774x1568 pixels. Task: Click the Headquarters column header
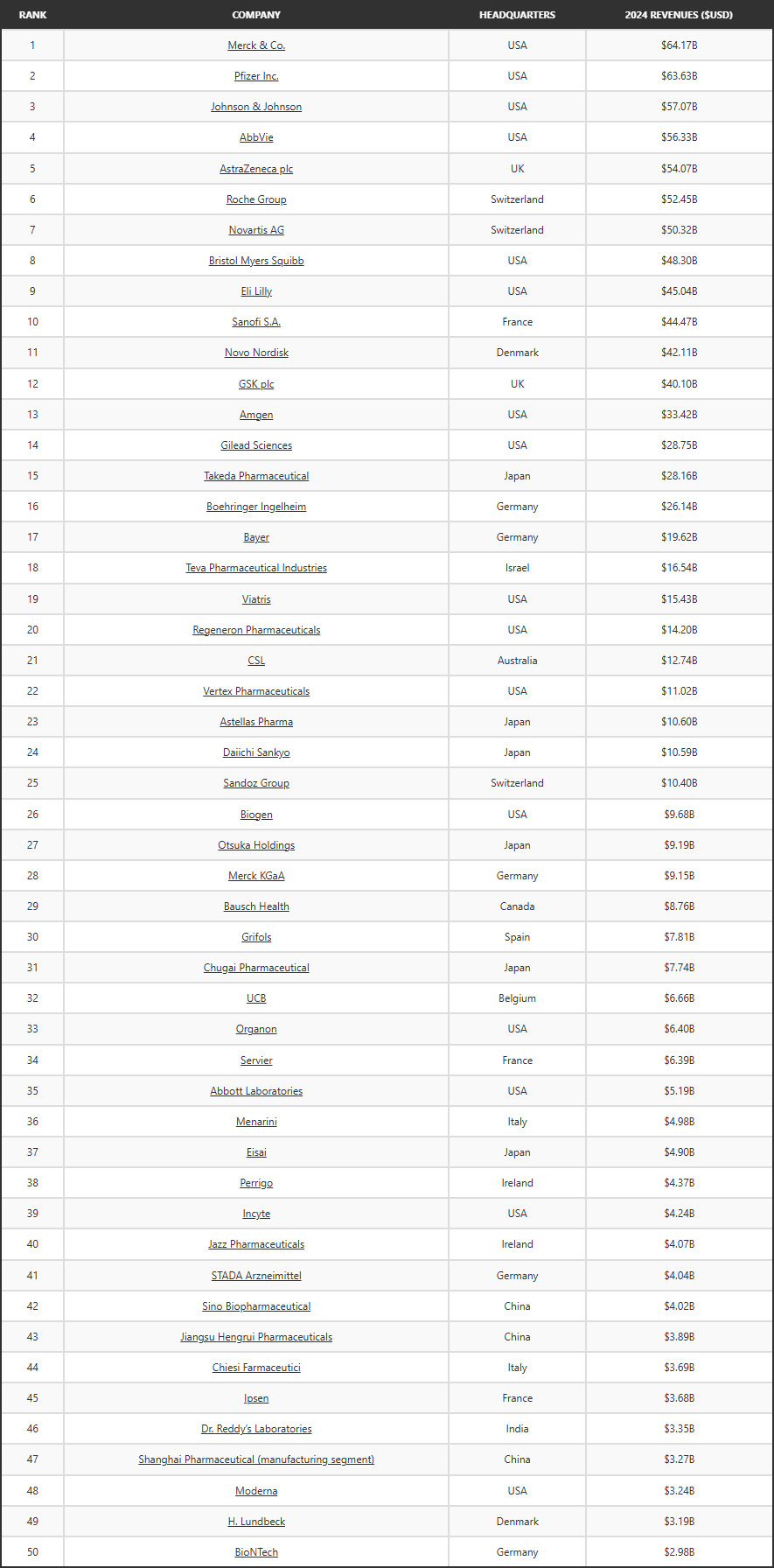pos(517,15)
